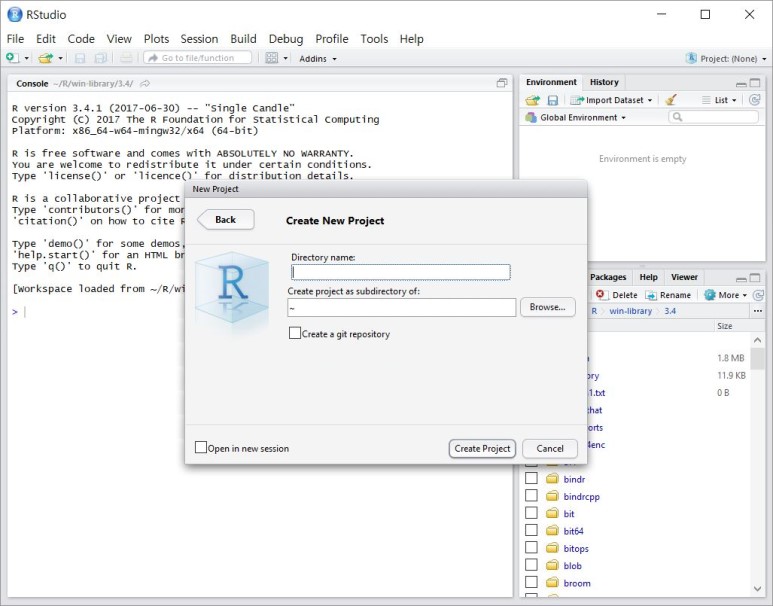Click the Save document icon in toolbar
773x606 pixels.
pyautogui.click(x=79, y=58)
